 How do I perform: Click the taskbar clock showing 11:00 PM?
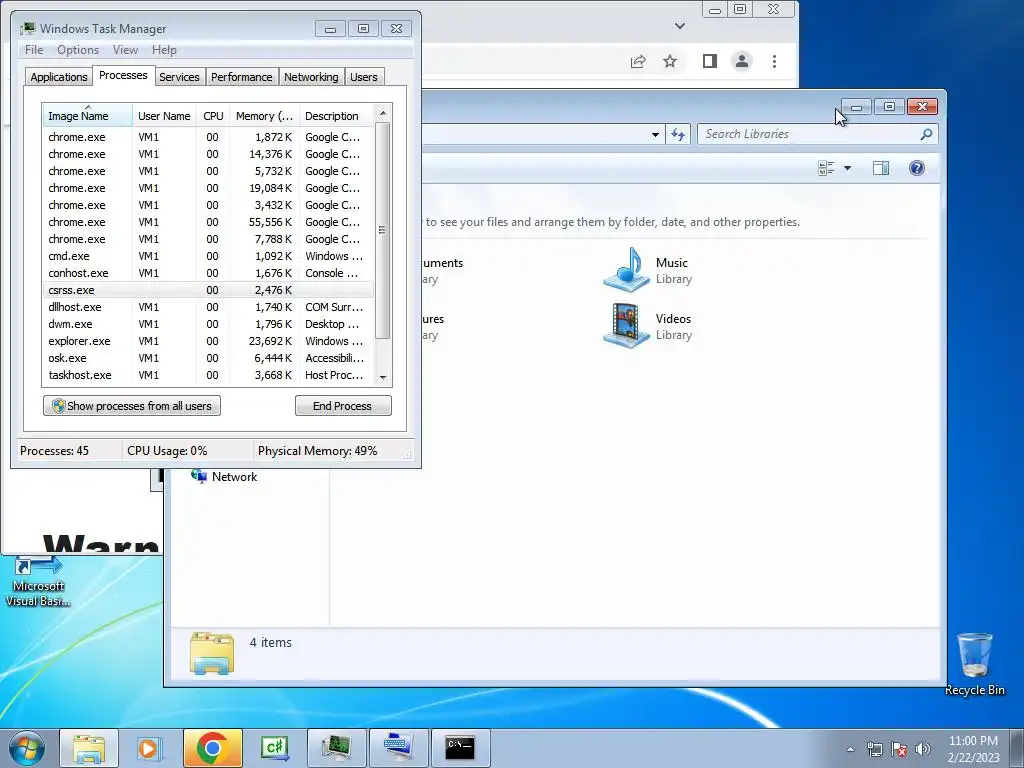pyautogui.click(x=973, y=749)
